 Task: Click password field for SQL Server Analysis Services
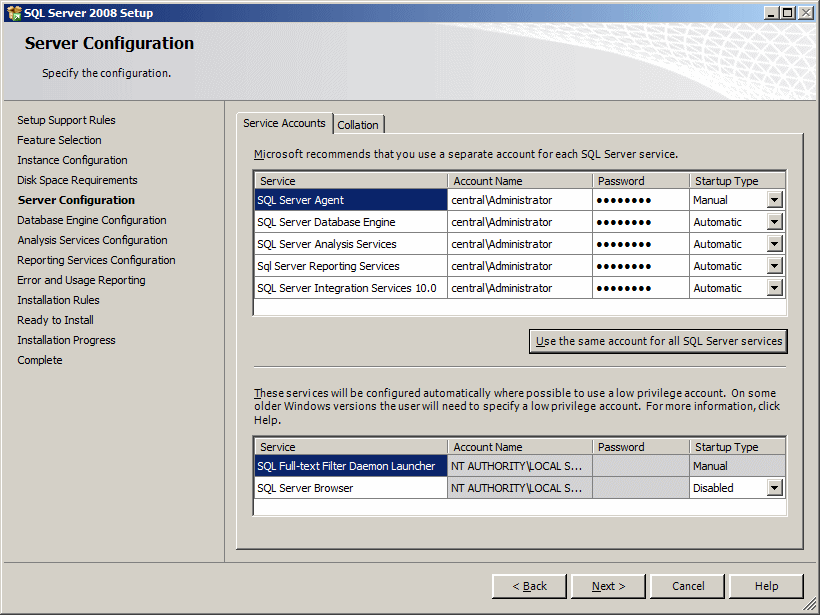[x=641, y=244]
